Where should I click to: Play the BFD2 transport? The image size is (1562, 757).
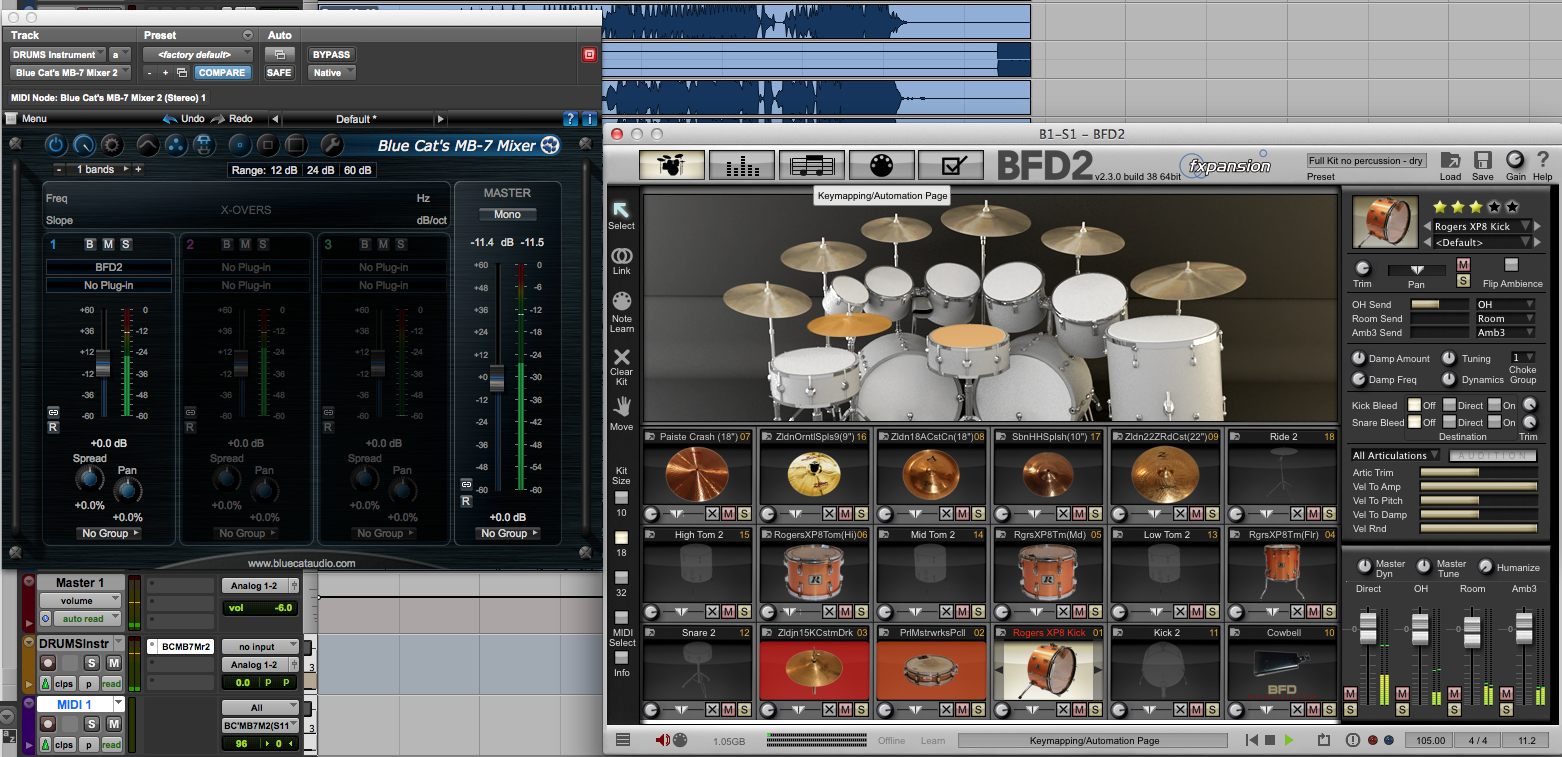click(1289, 740)
